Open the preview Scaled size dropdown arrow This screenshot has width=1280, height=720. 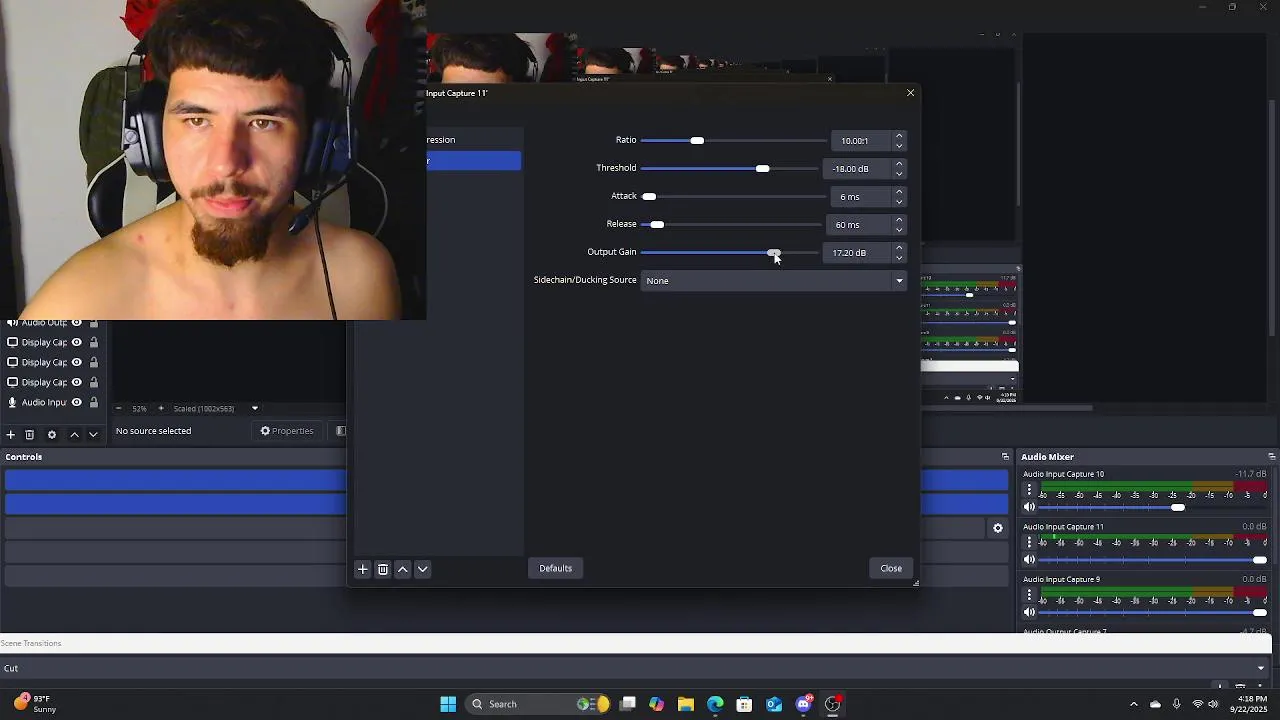[x=254, y=408]
